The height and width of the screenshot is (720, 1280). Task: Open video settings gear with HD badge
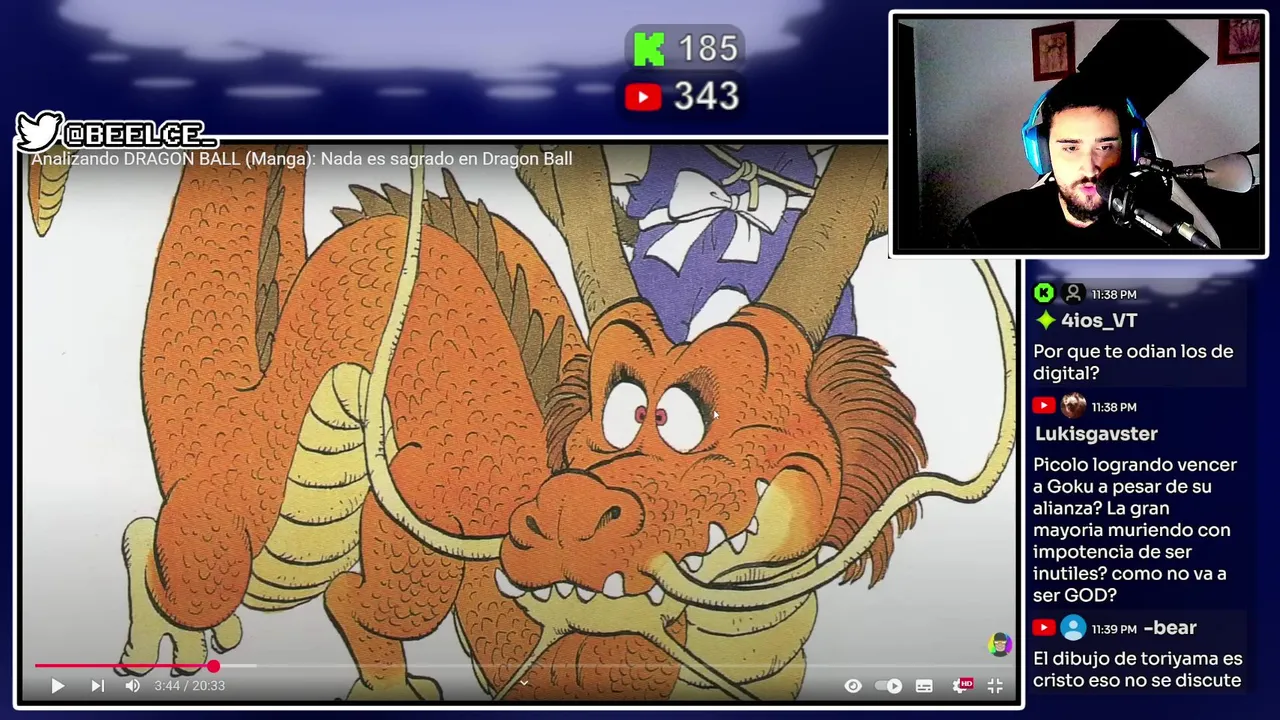pyautogui.click(x=961, y=686)
